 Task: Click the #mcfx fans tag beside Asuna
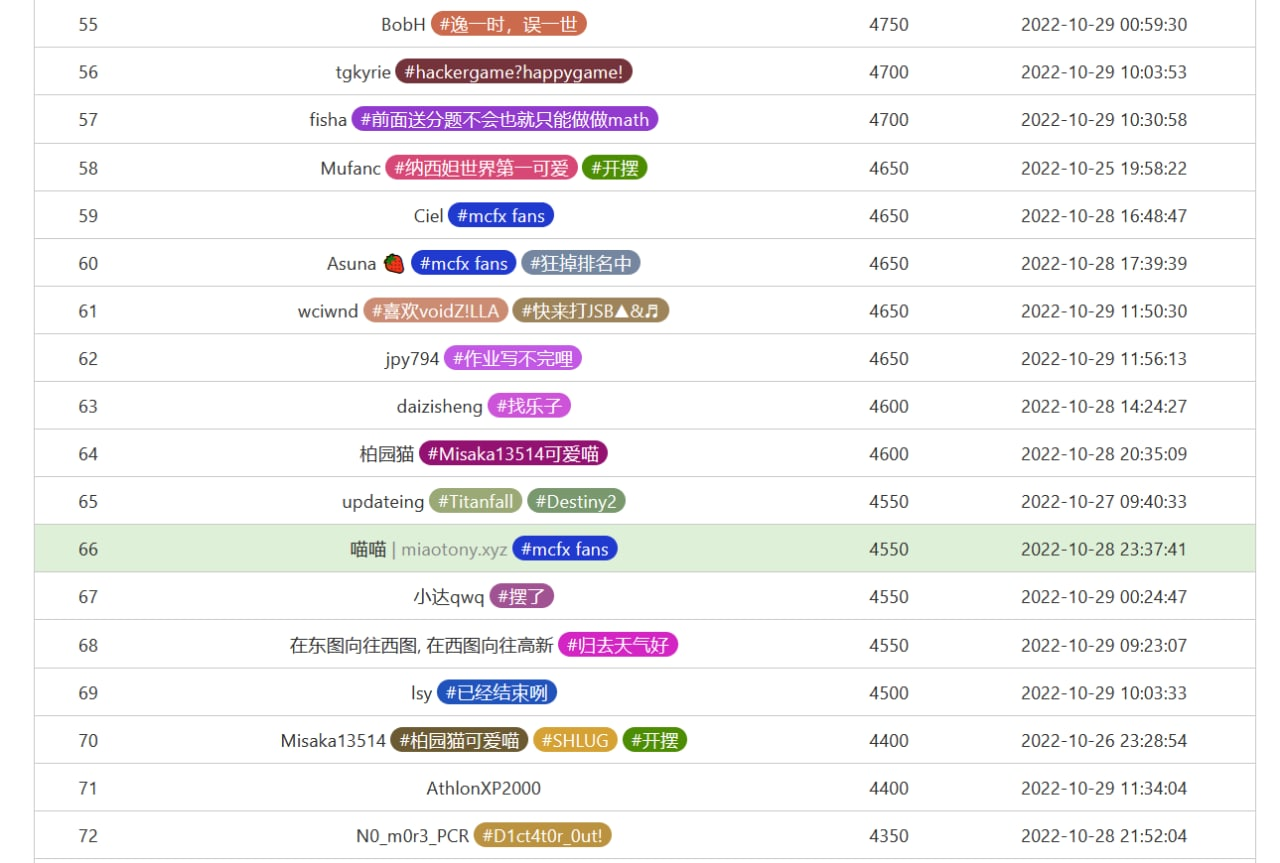(x=464, y=264)
